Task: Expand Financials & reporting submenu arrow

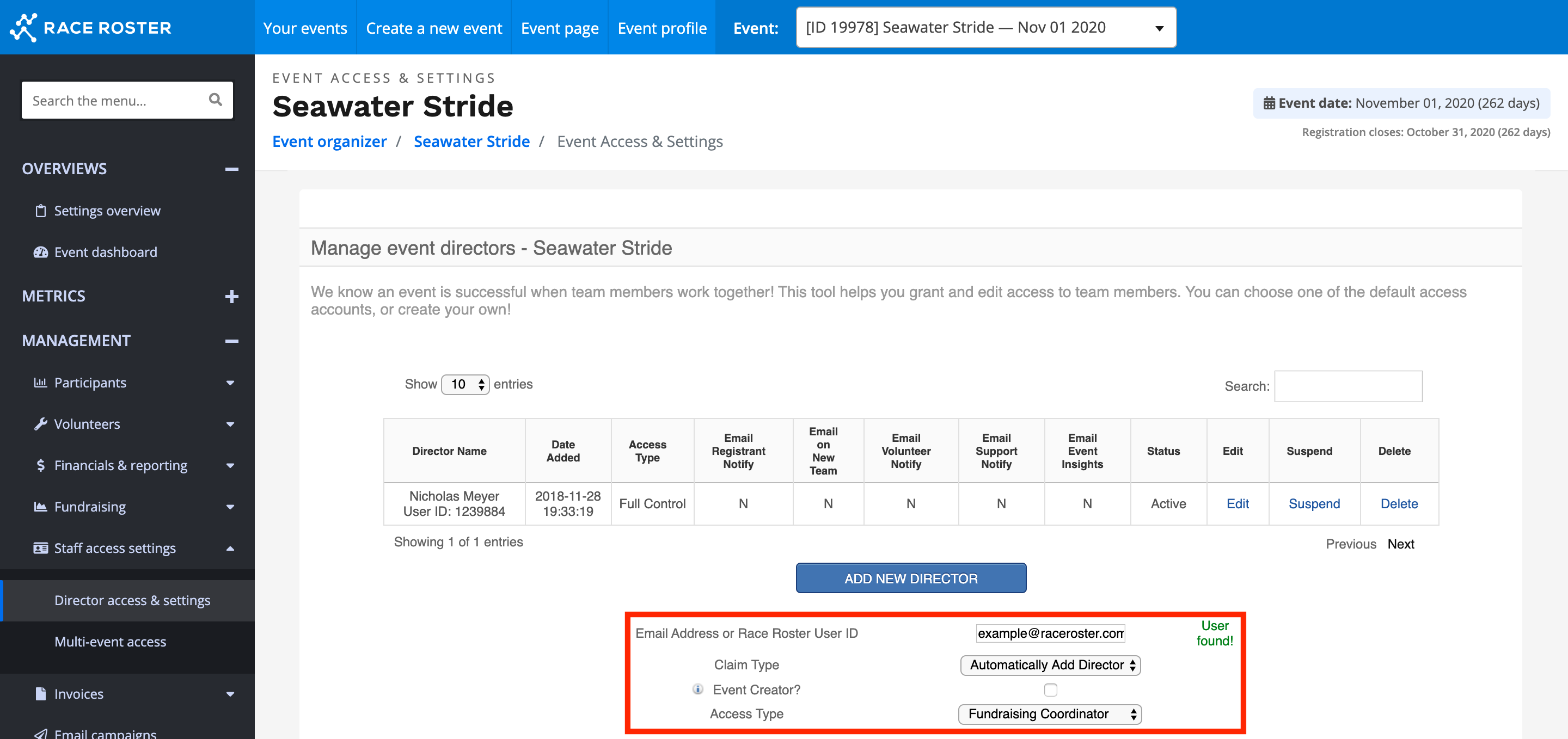Action: [230, 466]
